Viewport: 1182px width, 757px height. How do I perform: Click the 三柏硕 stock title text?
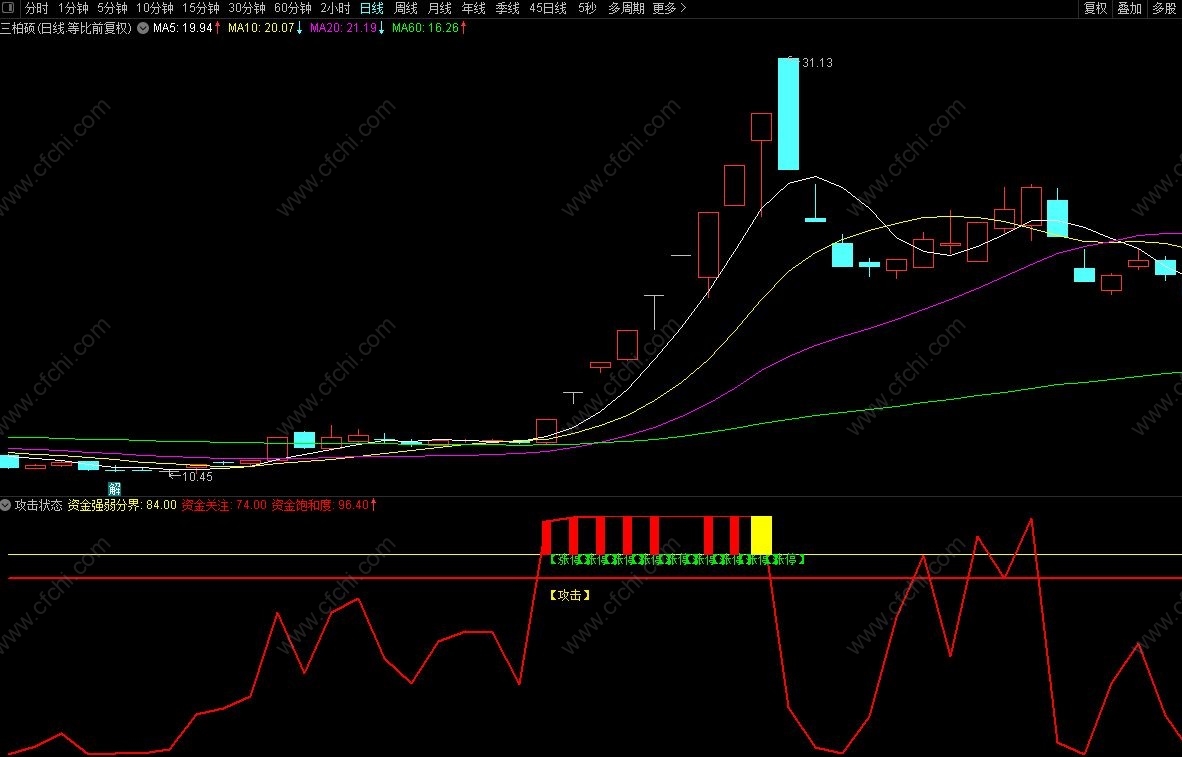(66, 28)
